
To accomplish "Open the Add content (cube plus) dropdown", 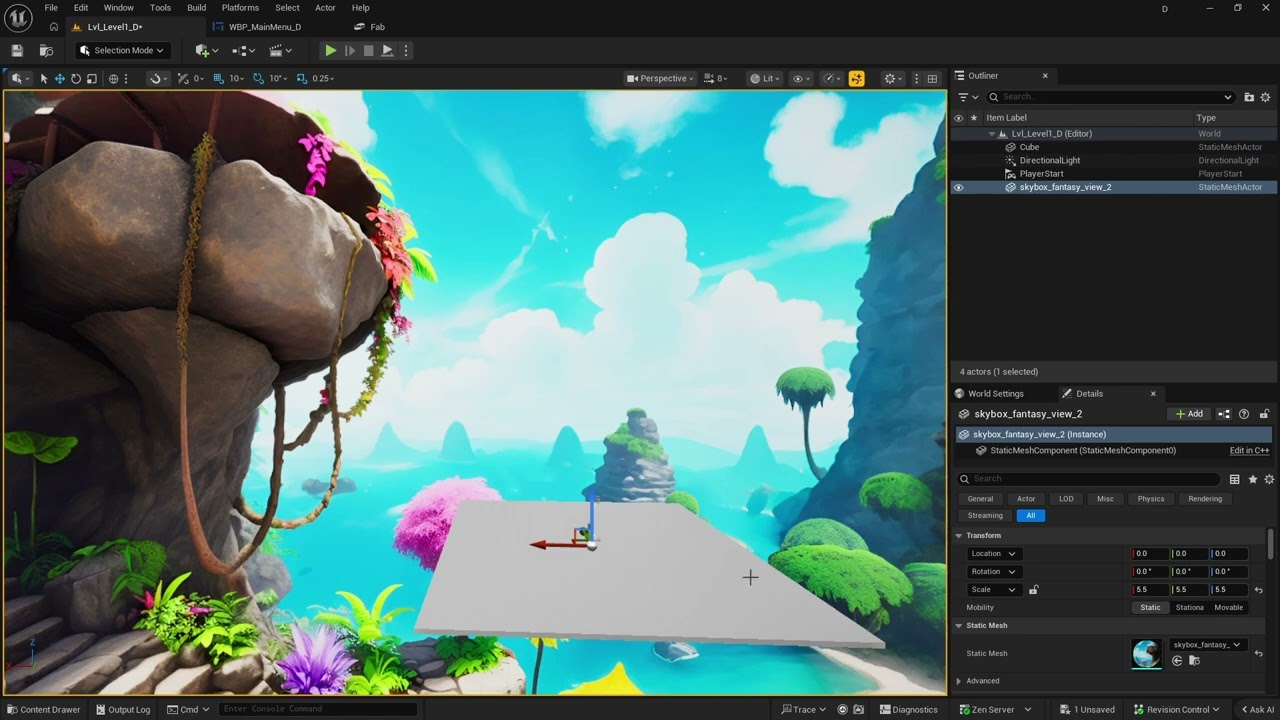I will (207, 50).
